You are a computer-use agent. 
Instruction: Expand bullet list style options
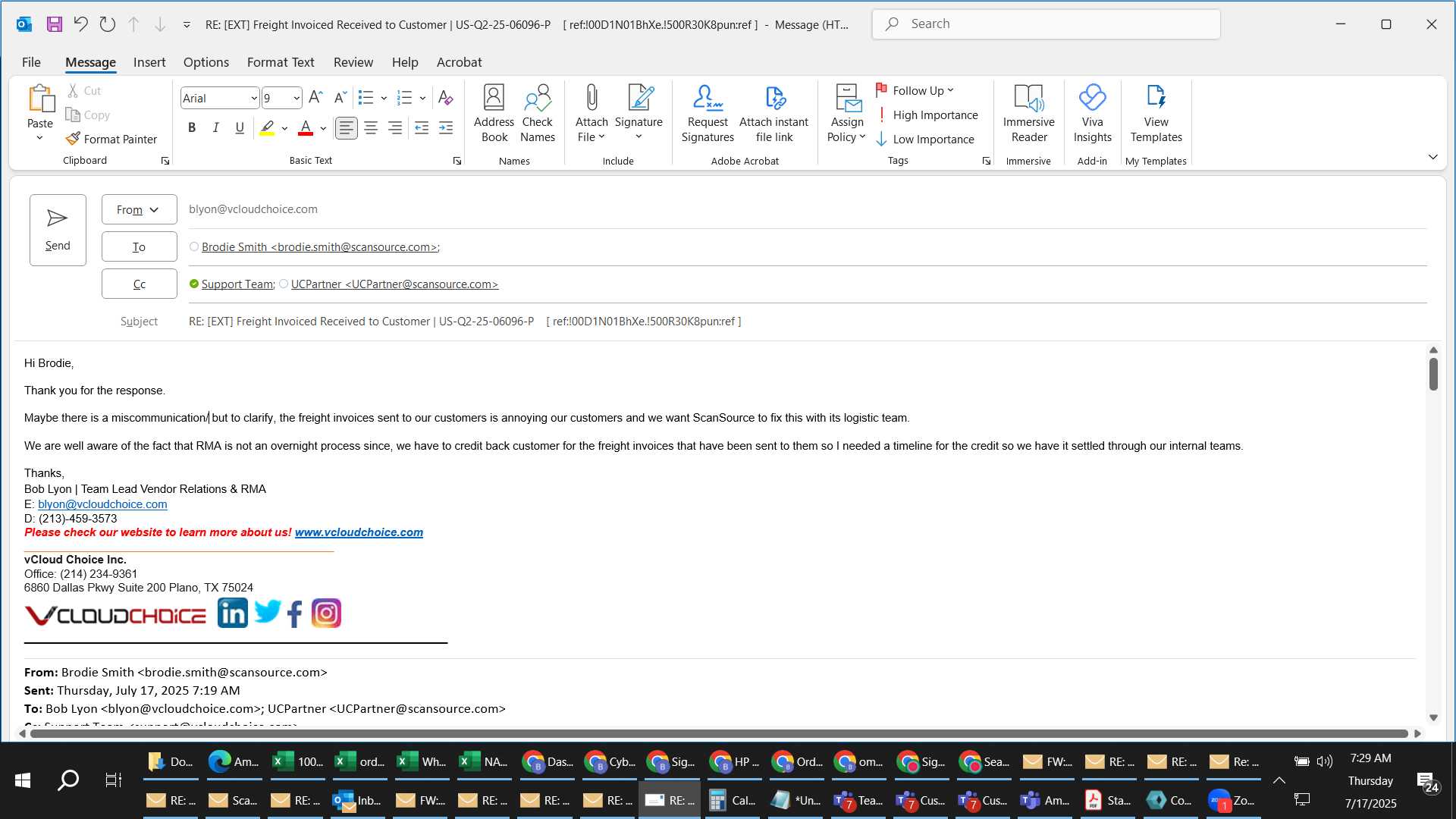(x=384, y=98)
